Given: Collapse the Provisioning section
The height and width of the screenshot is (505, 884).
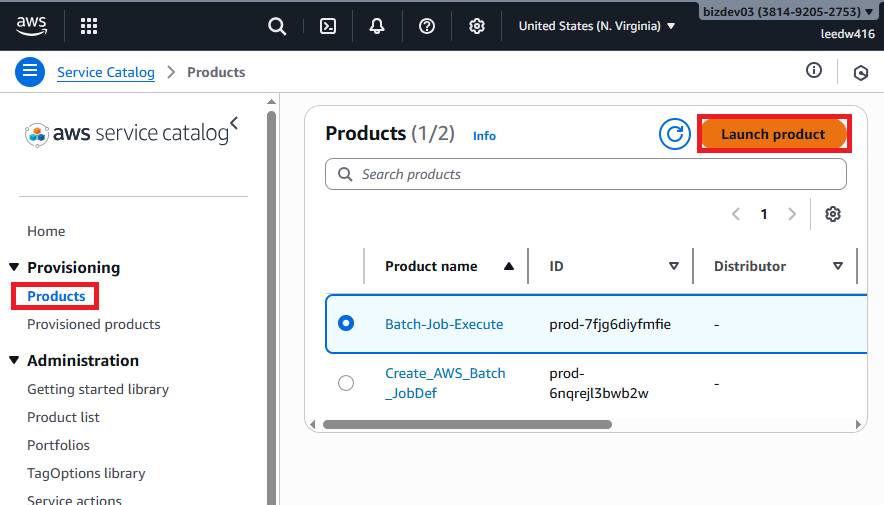Looking at the screenshot, I should point(14,268).
